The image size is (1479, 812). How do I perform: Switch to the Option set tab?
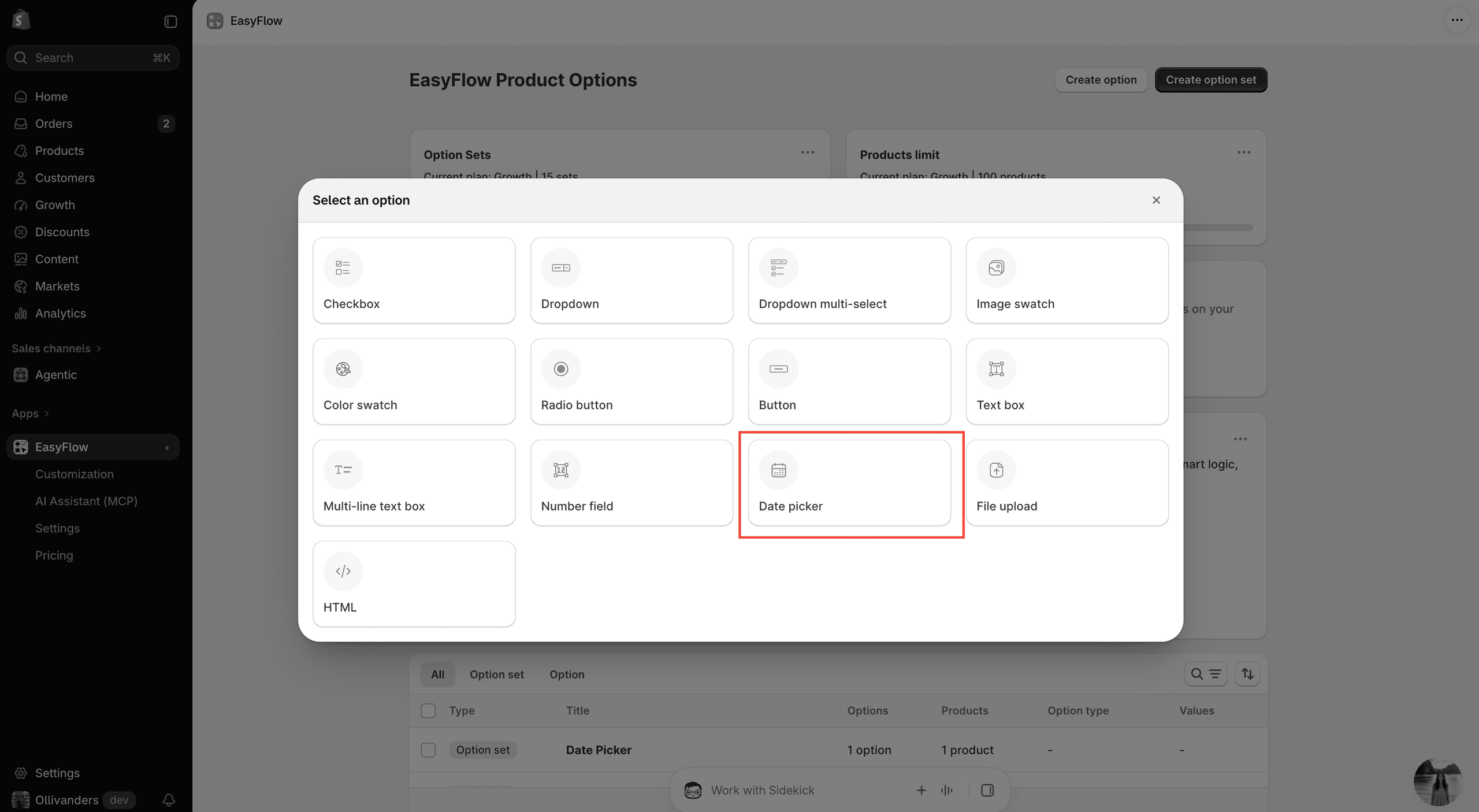pyautogui.click(x=496, y=674)
